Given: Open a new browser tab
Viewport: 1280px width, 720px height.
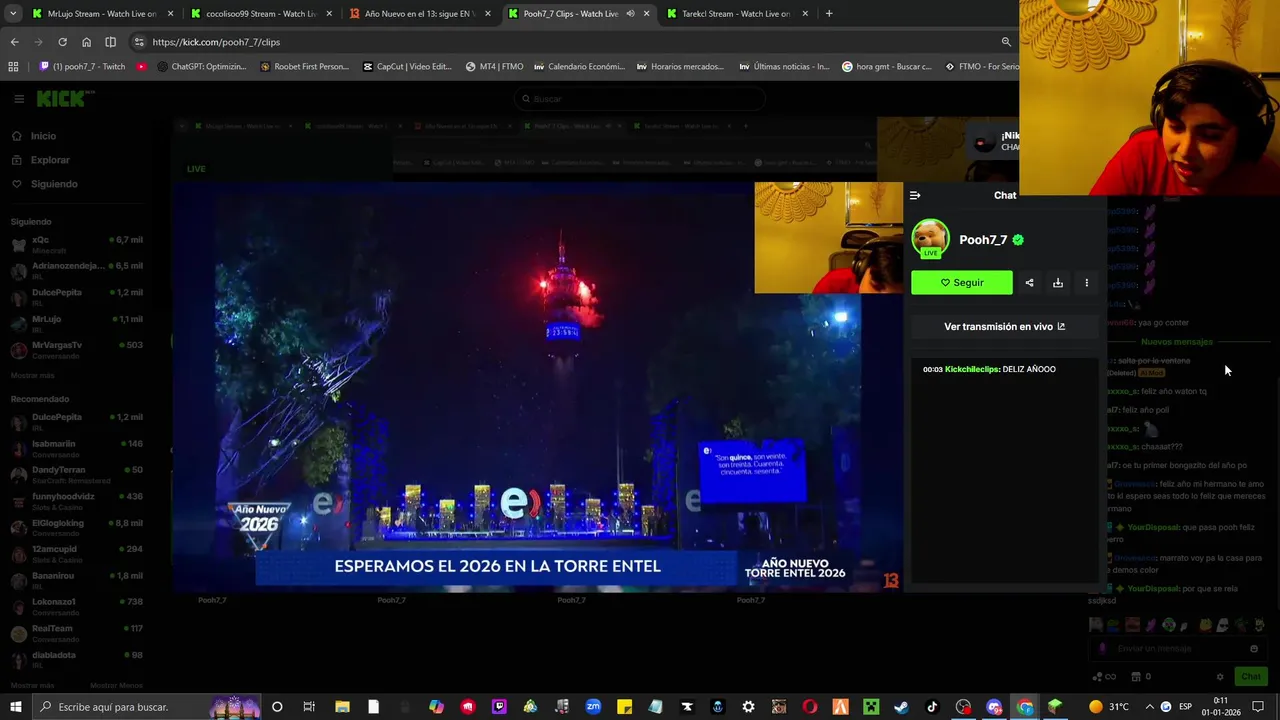Looking at the screenshot, I should click(829, 14).
